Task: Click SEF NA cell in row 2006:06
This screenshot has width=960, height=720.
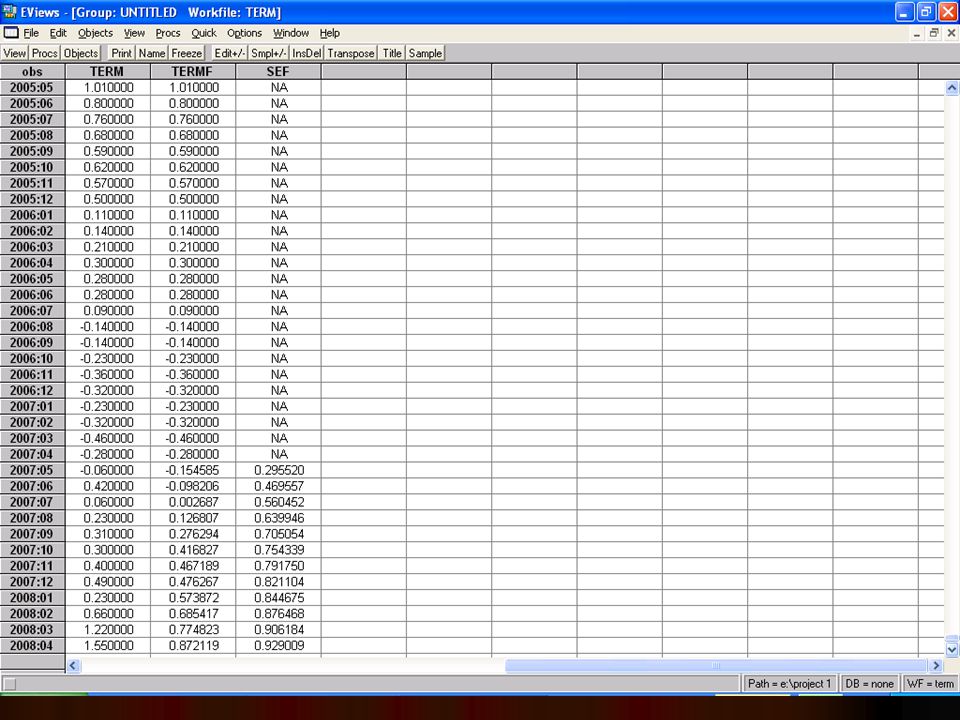Action: pos(279,294)
